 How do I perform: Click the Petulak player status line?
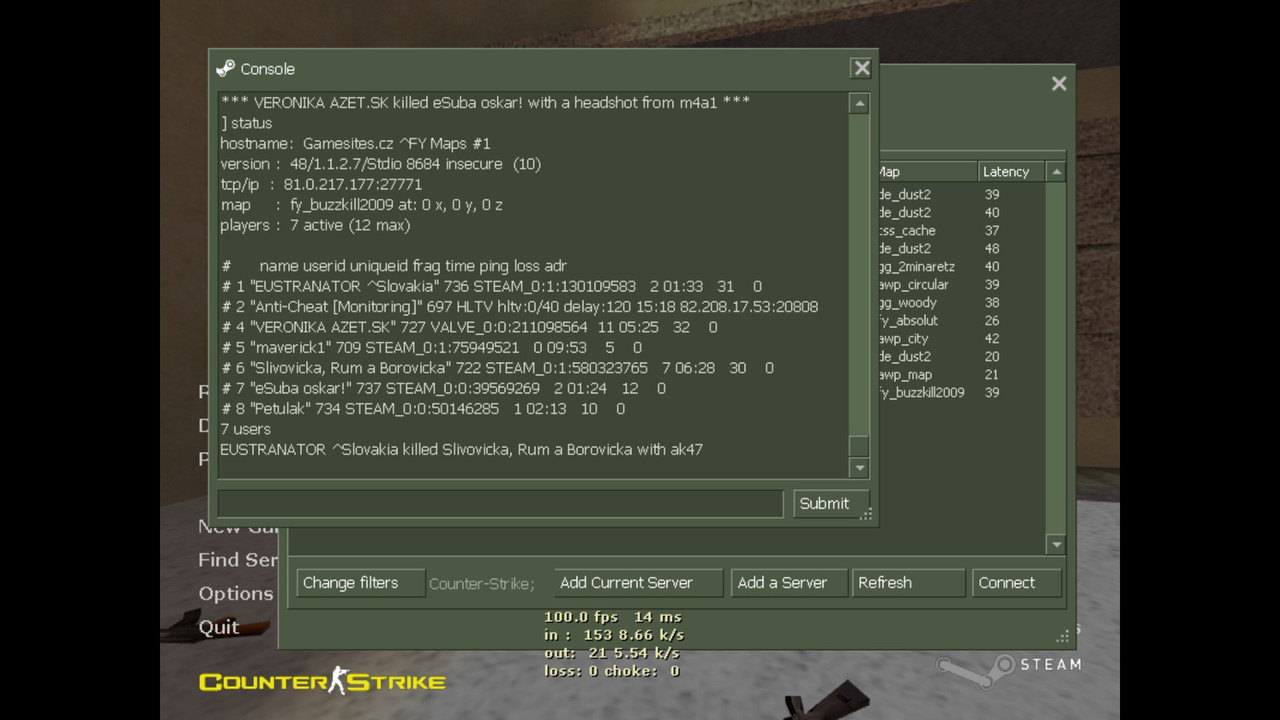click(x=423, y=408)
